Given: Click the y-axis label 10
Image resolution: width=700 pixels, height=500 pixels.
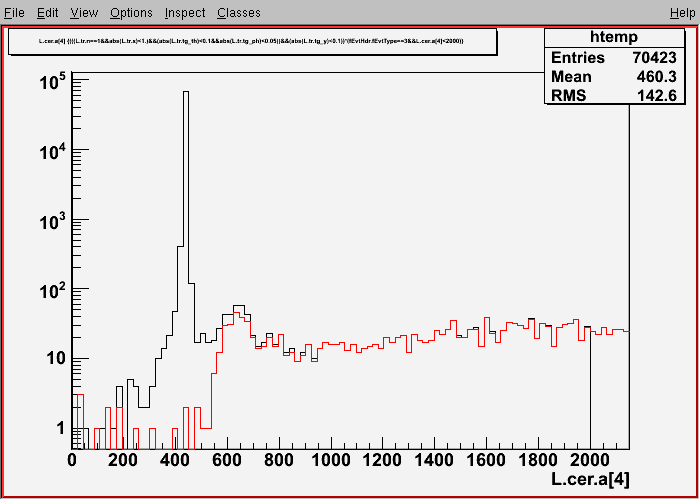Looking at the screenshot, I should [x=55, y=359].
